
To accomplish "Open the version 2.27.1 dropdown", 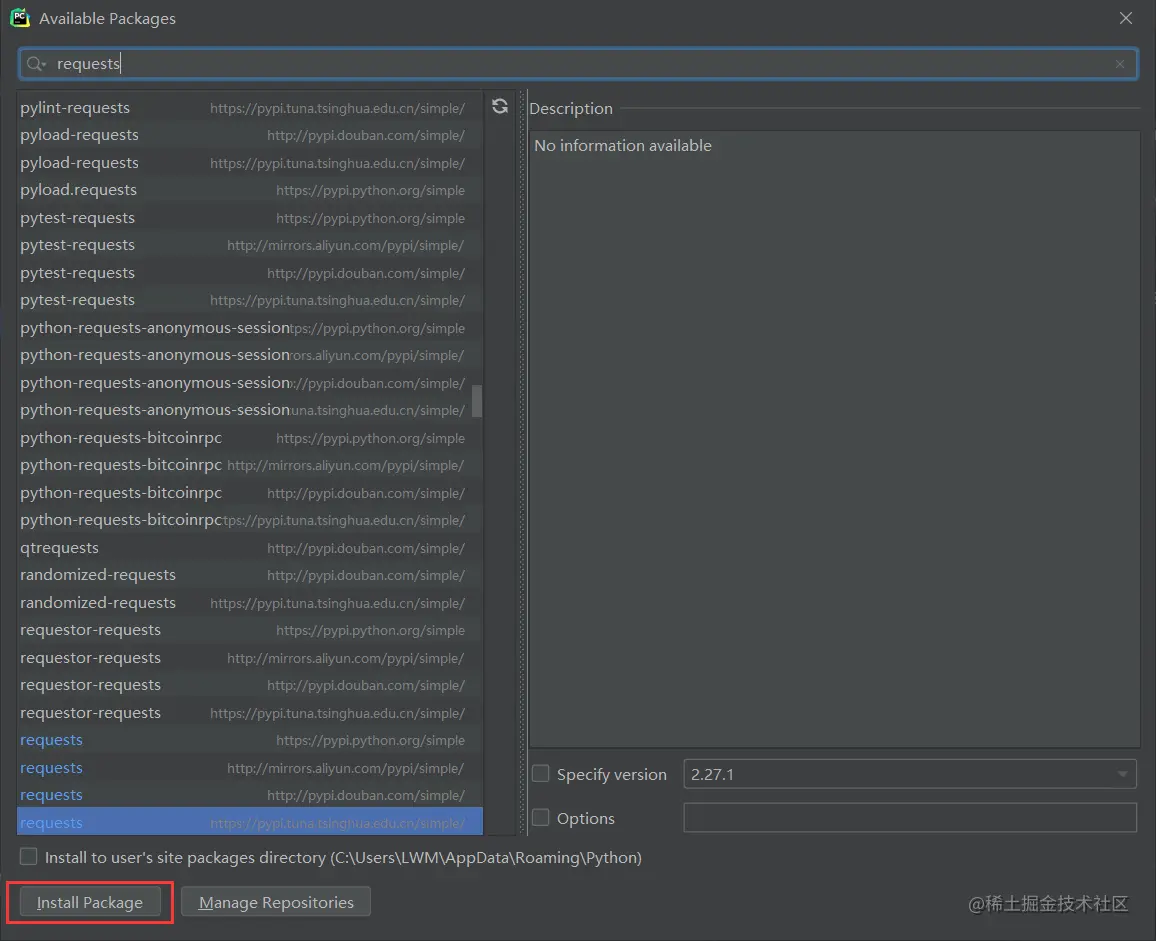I will point(910,774).
